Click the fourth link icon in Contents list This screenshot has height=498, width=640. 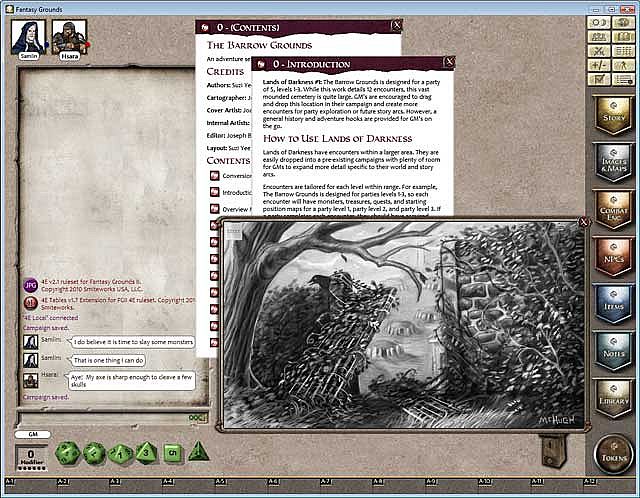click(214, 225)
